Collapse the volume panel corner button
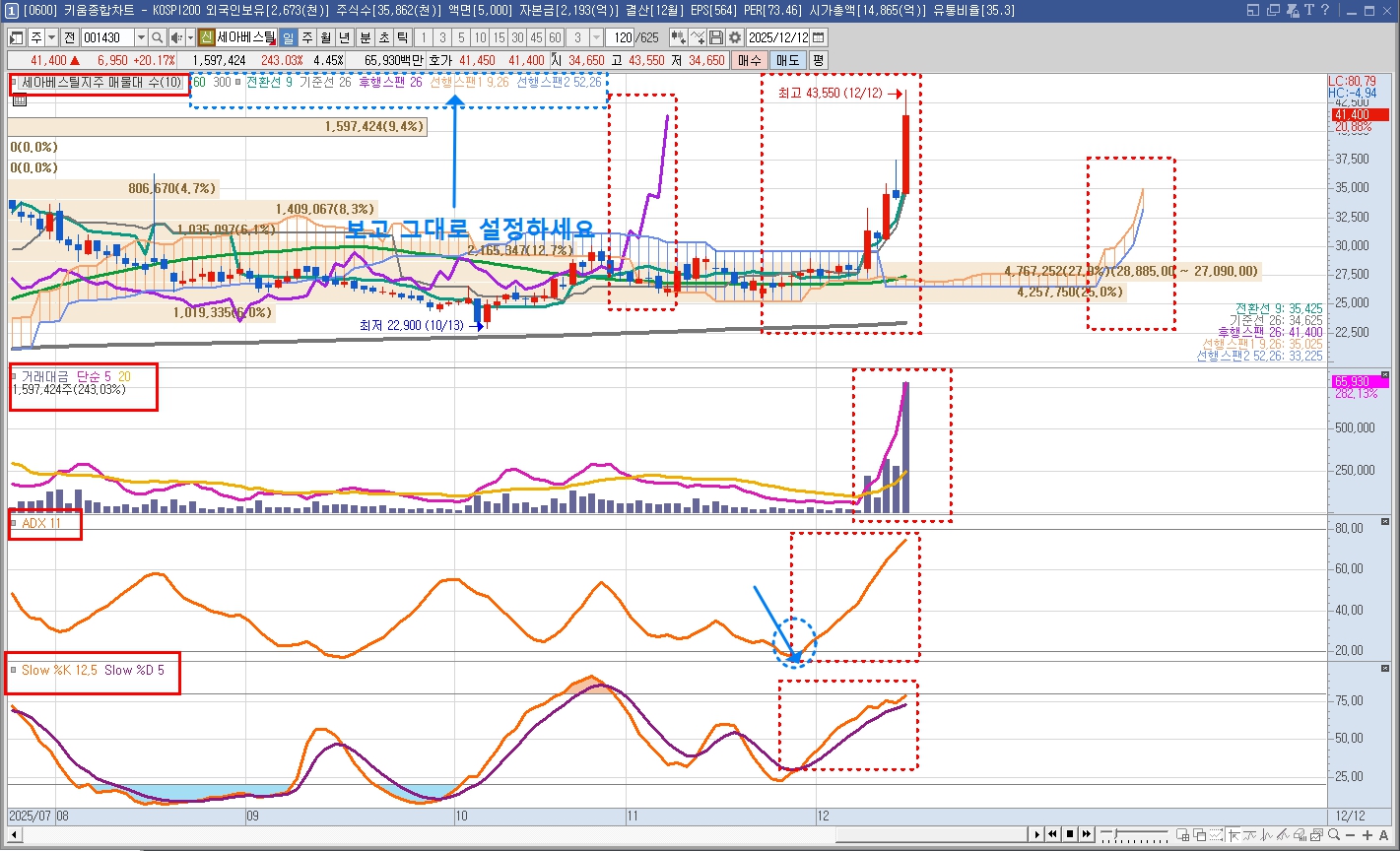Viewport: 1400px width, 851px height. (1384, 374)
